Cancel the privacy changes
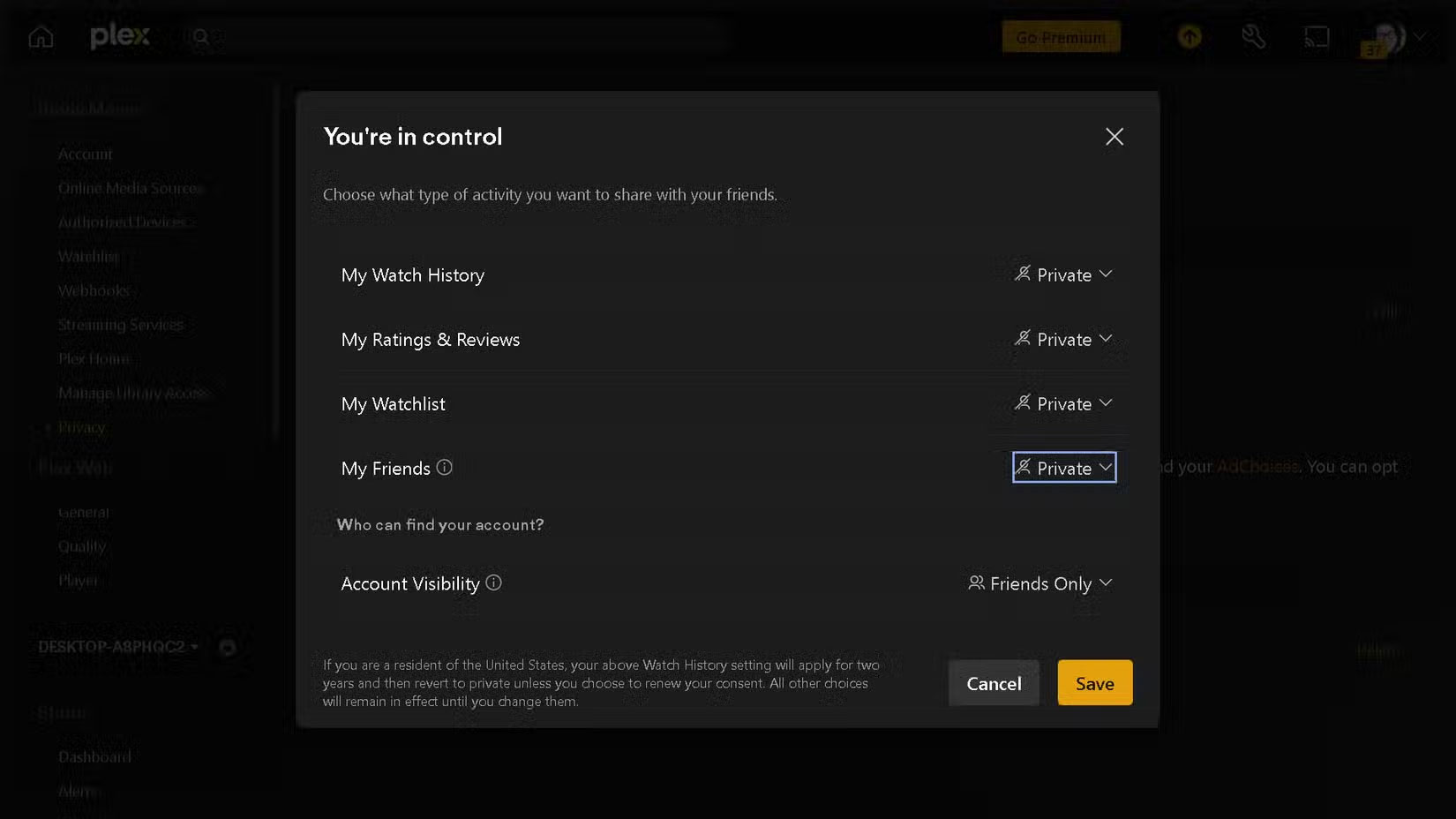This screenshot has height=819, width=1456. [993, 682]
